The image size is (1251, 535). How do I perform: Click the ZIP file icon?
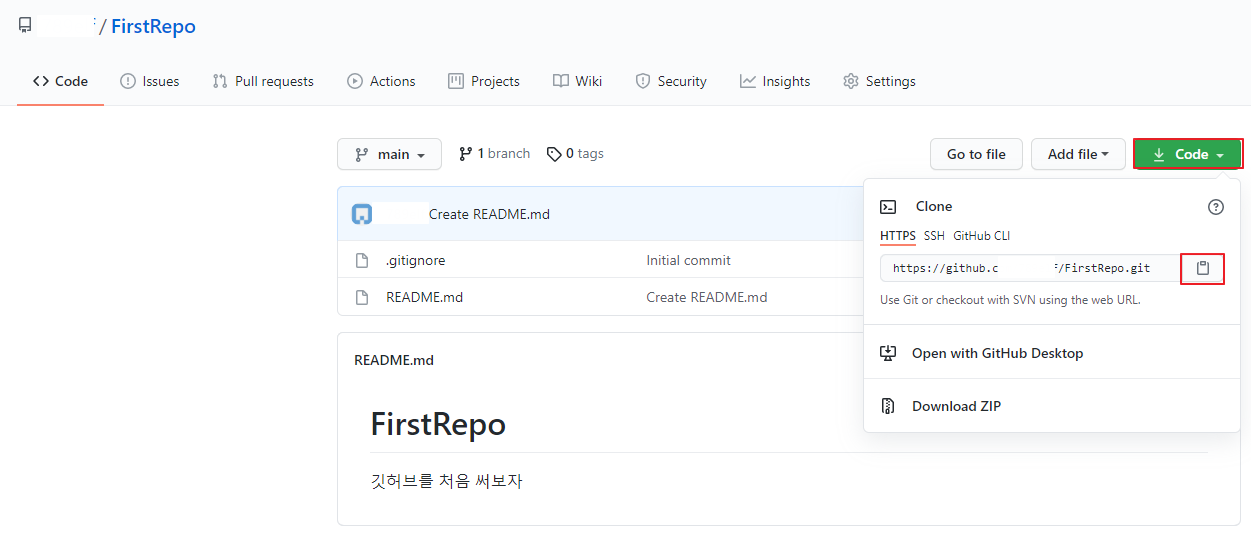click(888, 406)
